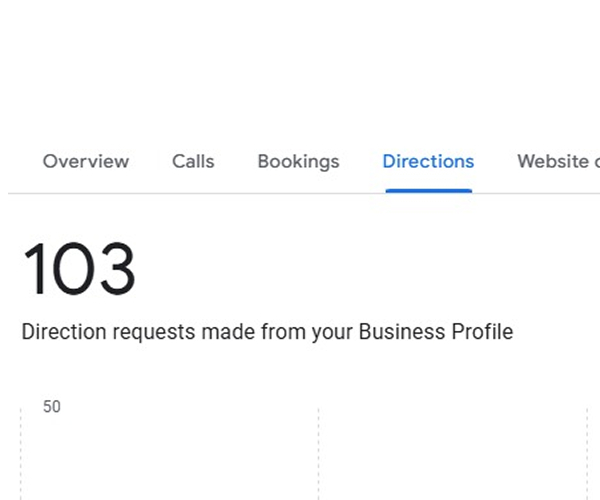Click the gray divider line below Overview tab
The width and height of the screenshot is (600, 500).
pos(86,194)
